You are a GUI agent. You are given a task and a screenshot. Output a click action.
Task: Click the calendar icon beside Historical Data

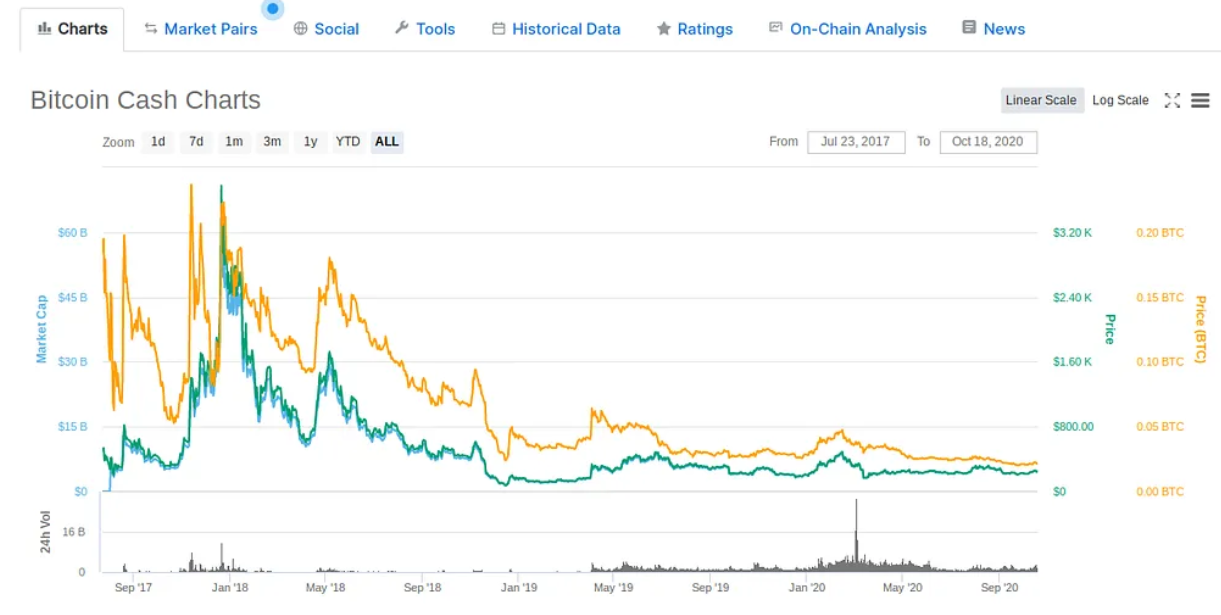[498, 29]
